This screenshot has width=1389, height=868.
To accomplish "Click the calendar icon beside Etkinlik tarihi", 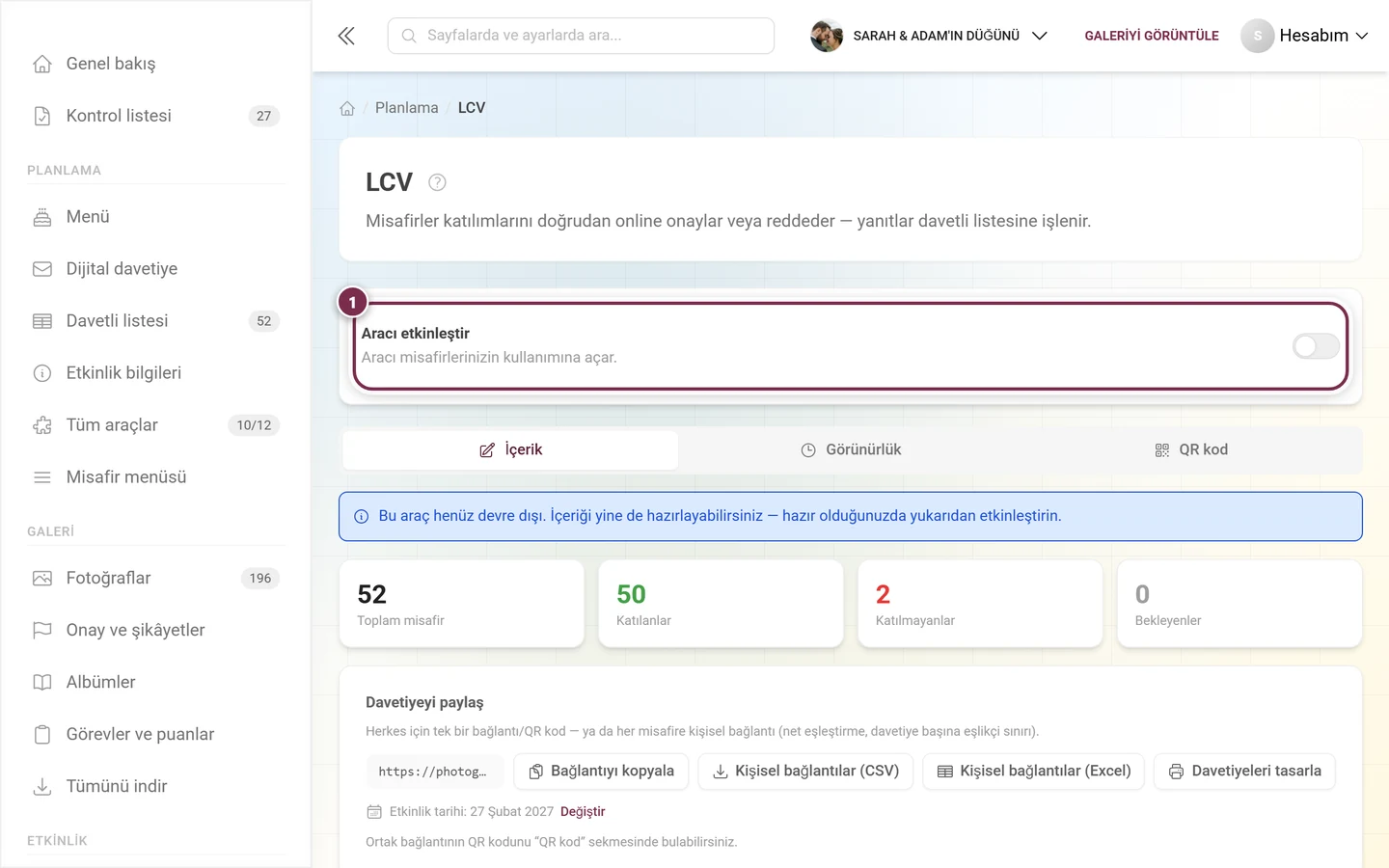I will pyautogui.click(x=374, y=812).
